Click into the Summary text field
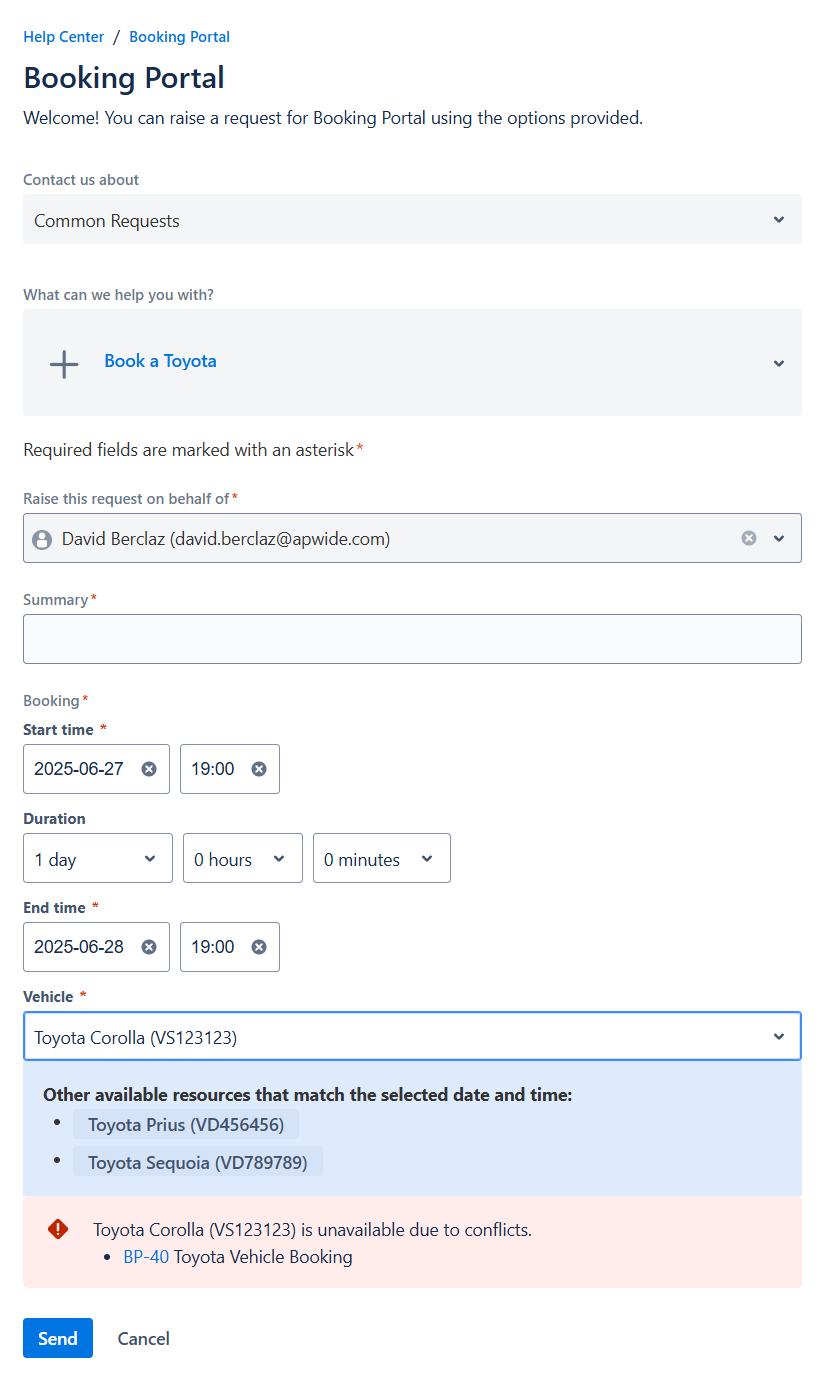The image size is (827, 1380). point(412,639)
